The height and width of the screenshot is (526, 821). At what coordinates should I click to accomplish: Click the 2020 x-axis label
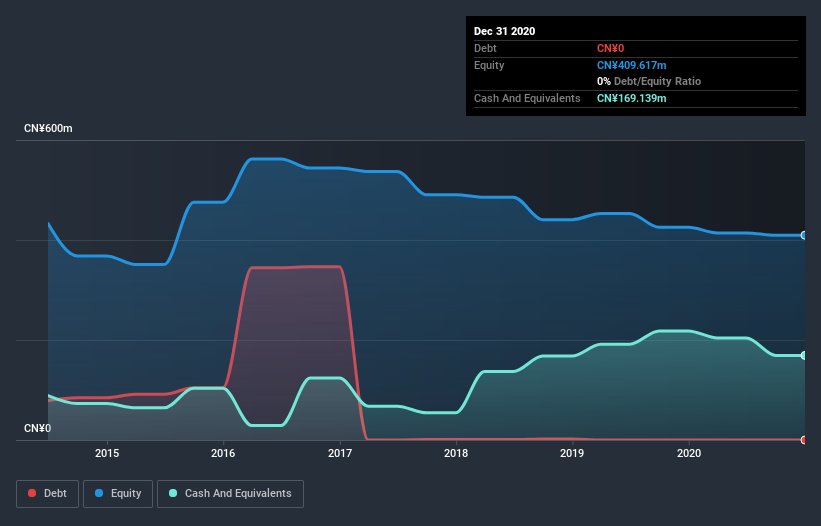click(689, 453)
